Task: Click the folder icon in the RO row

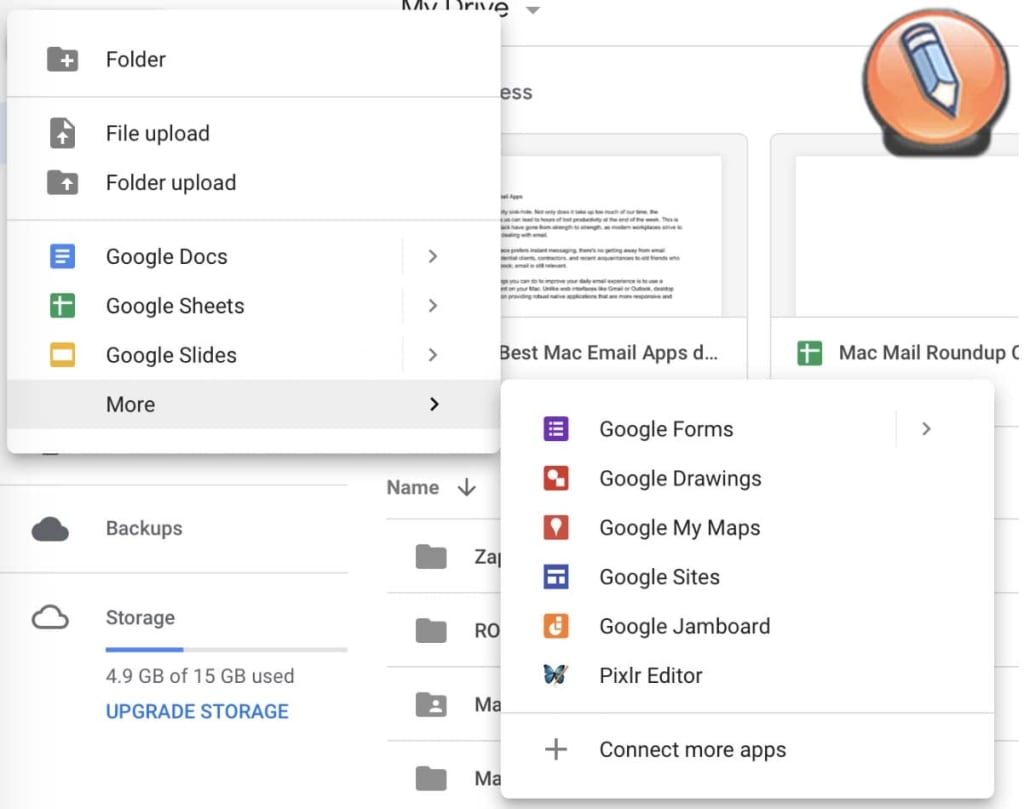Action: tap(431, 630)
